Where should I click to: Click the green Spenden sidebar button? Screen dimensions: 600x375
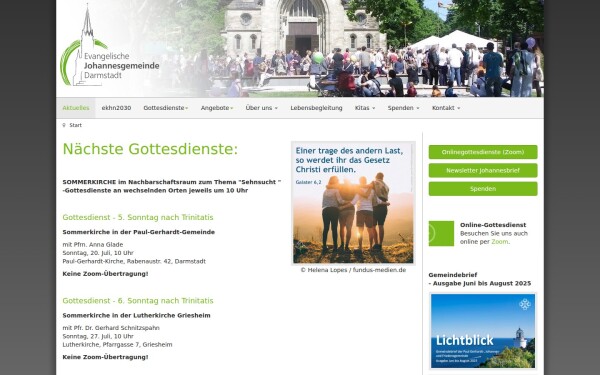tap(483, 189)
